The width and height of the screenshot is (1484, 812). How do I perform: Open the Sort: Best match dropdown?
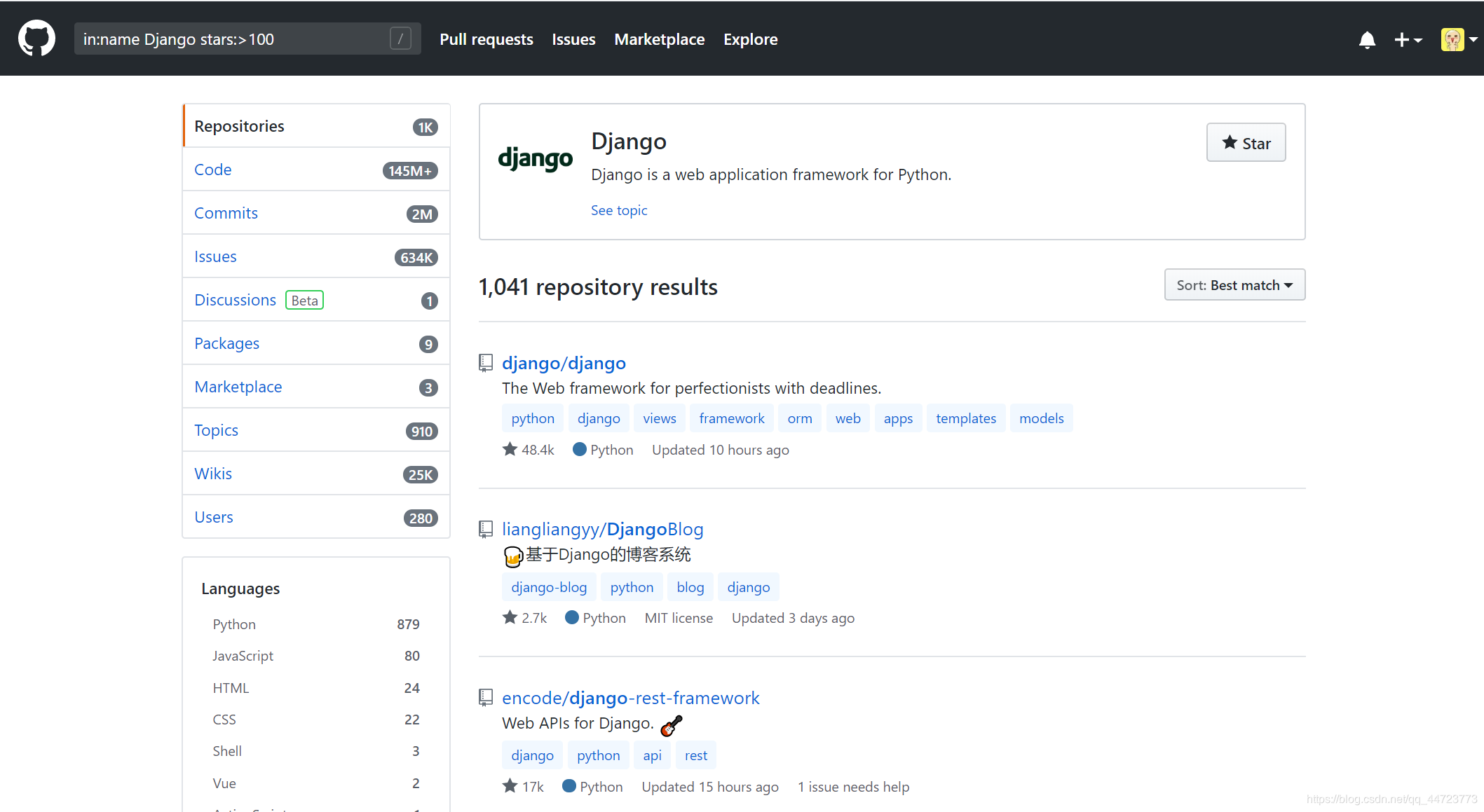(1234, 285)
